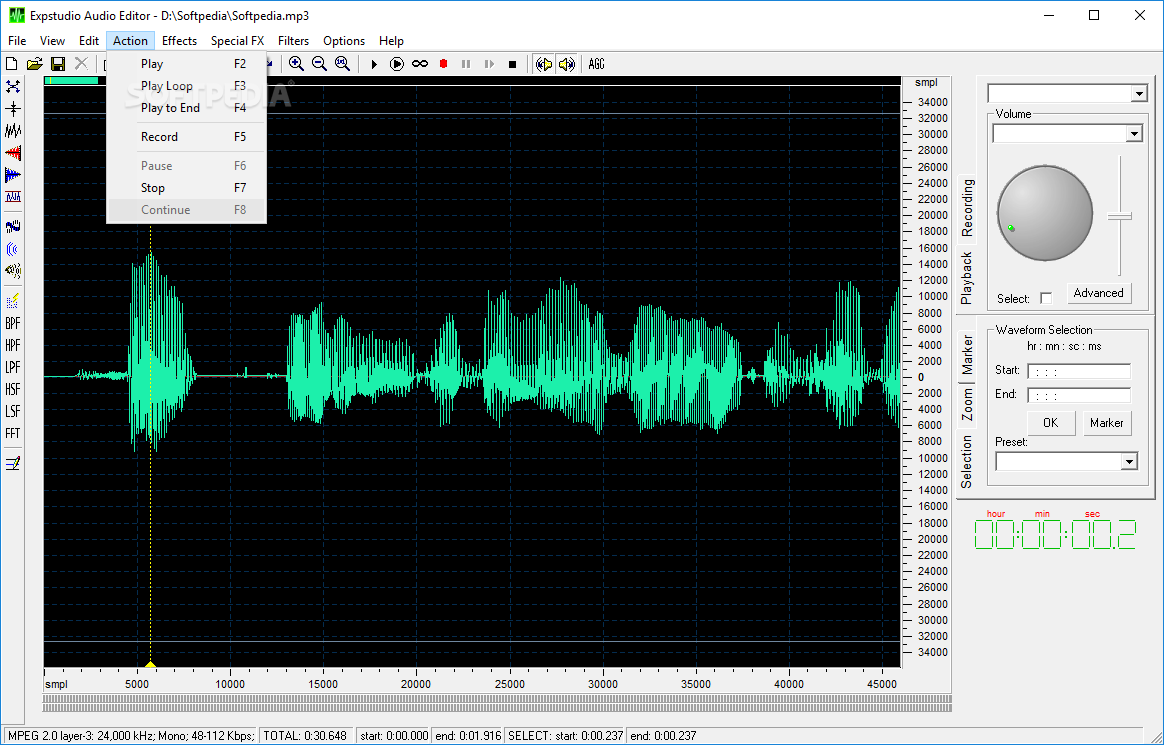The image size is (1164, 745).
Task: Click the New file toolbar icon
Action: click(x=12, y=64)
